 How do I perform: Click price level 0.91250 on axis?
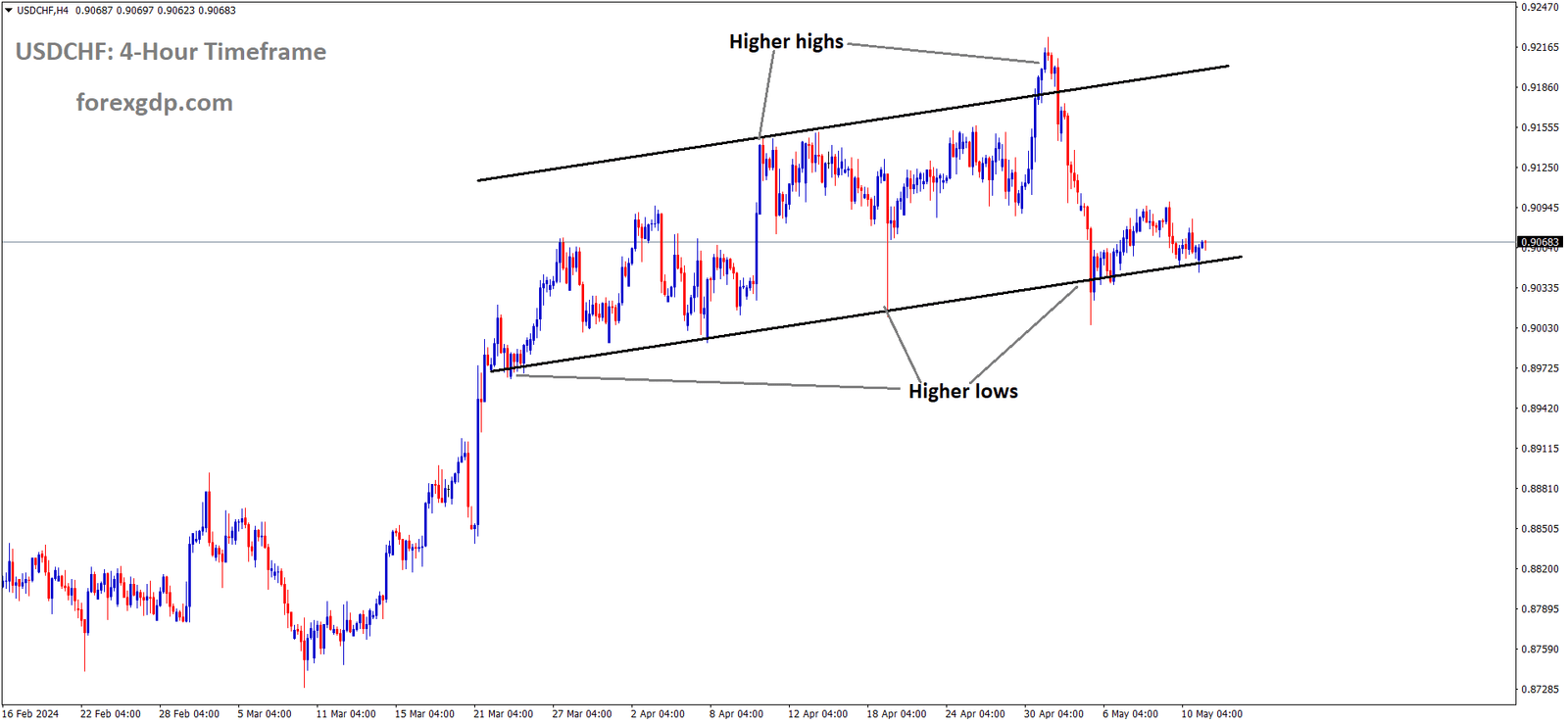coord(1540,168)
